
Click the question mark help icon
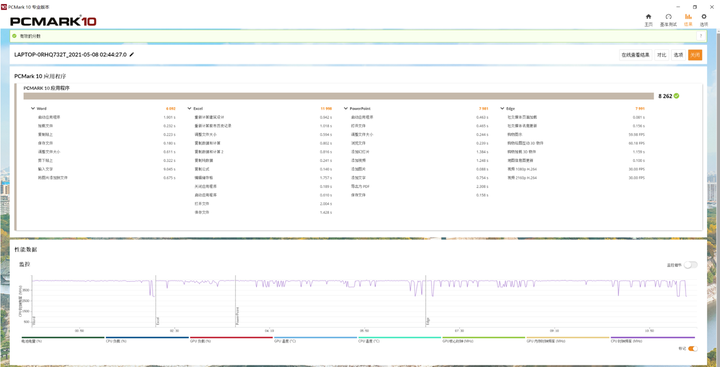[701, 36]
